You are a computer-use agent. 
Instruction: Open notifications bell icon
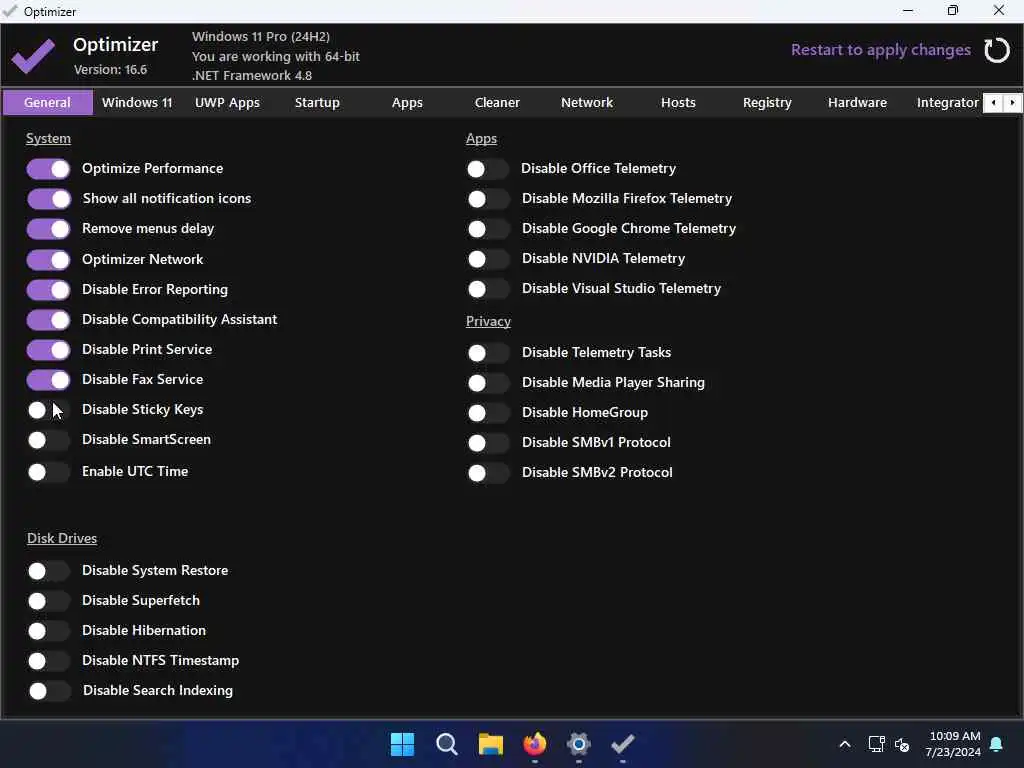997,744
